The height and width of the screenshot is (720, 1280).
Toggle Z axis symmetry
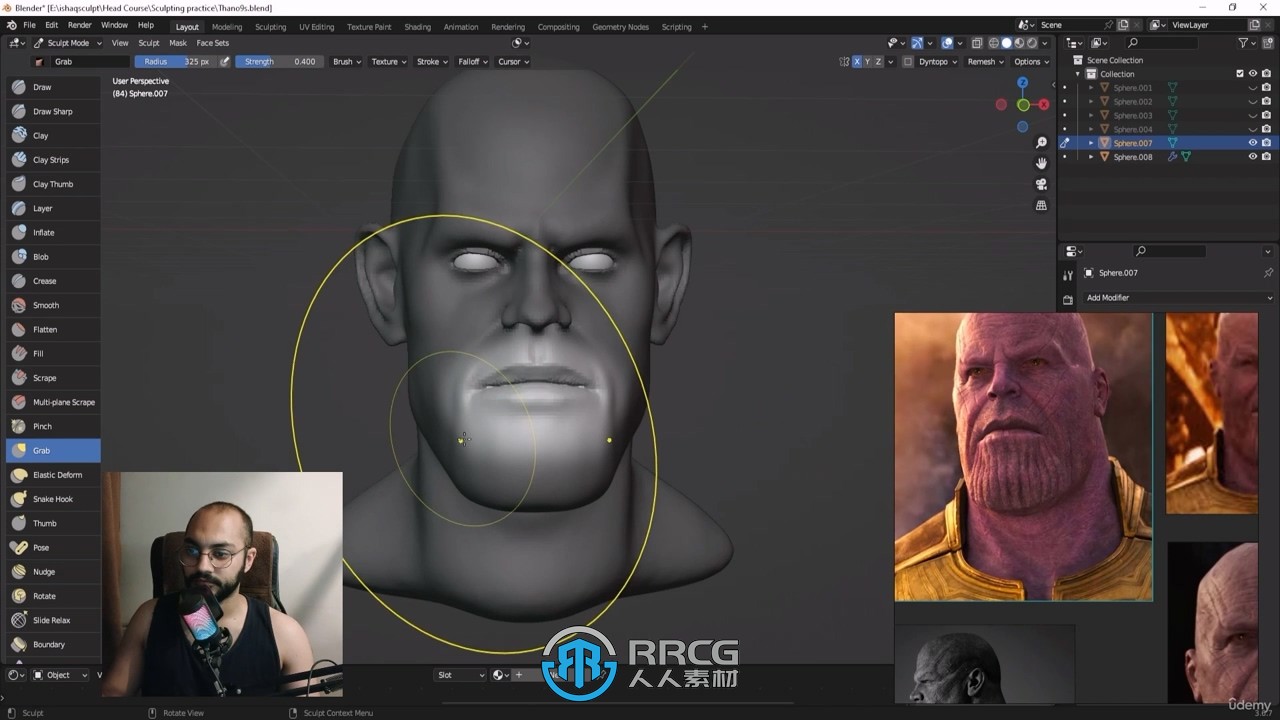pyautogui.click(x=879, y=62)
